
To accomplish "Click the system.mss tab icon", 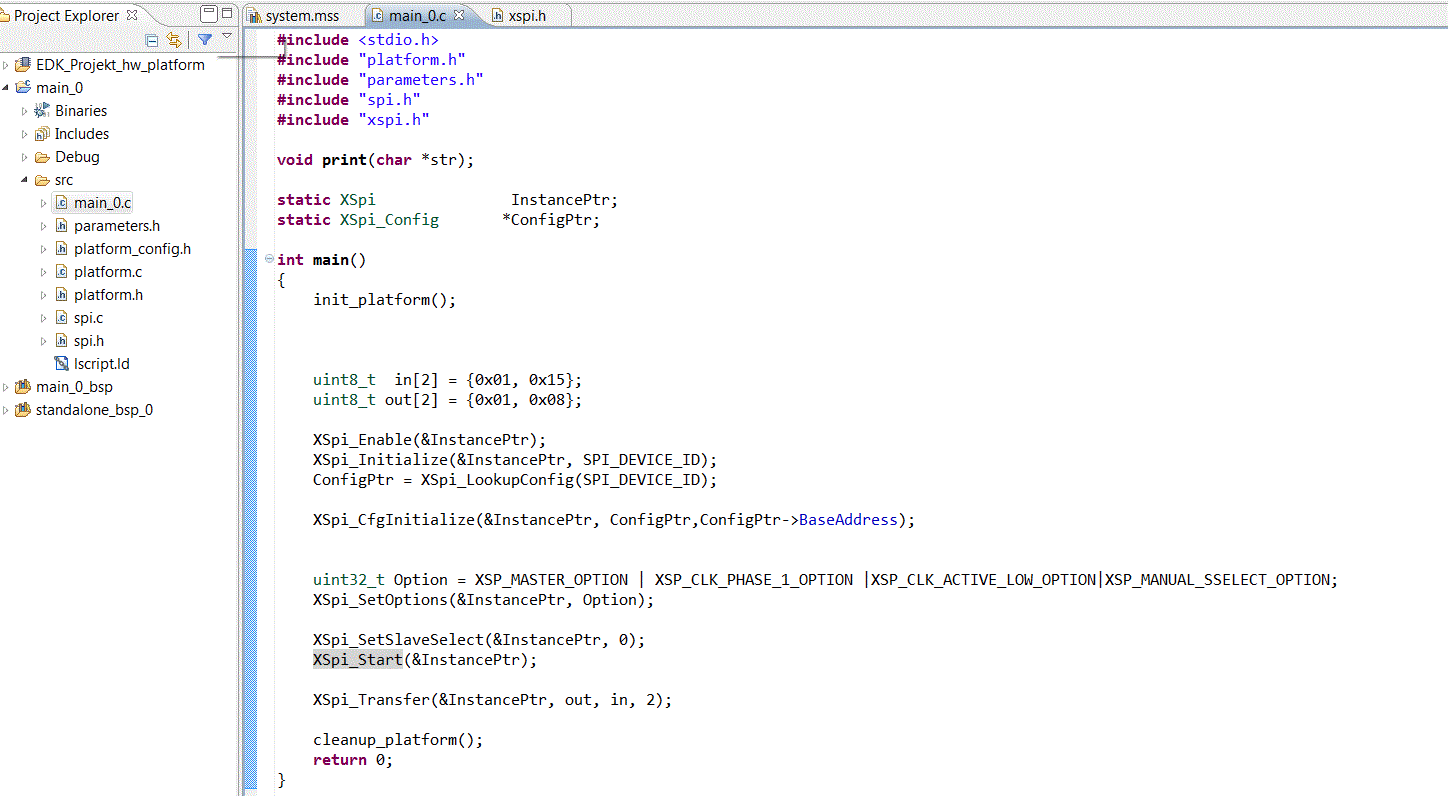I will (x=255, y=16).
